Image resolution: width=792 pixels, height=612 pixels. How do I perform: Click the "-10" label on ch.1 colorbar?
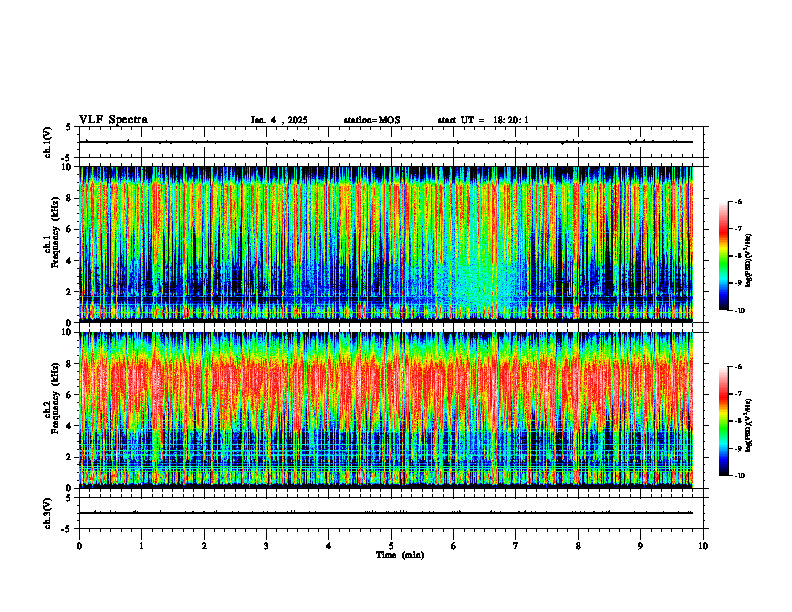tap(740, 311)
